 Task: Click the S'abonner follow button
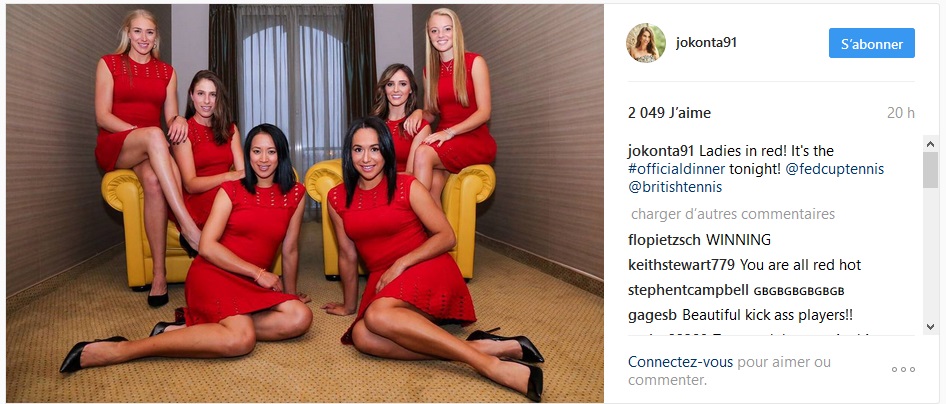pos(871,43)
